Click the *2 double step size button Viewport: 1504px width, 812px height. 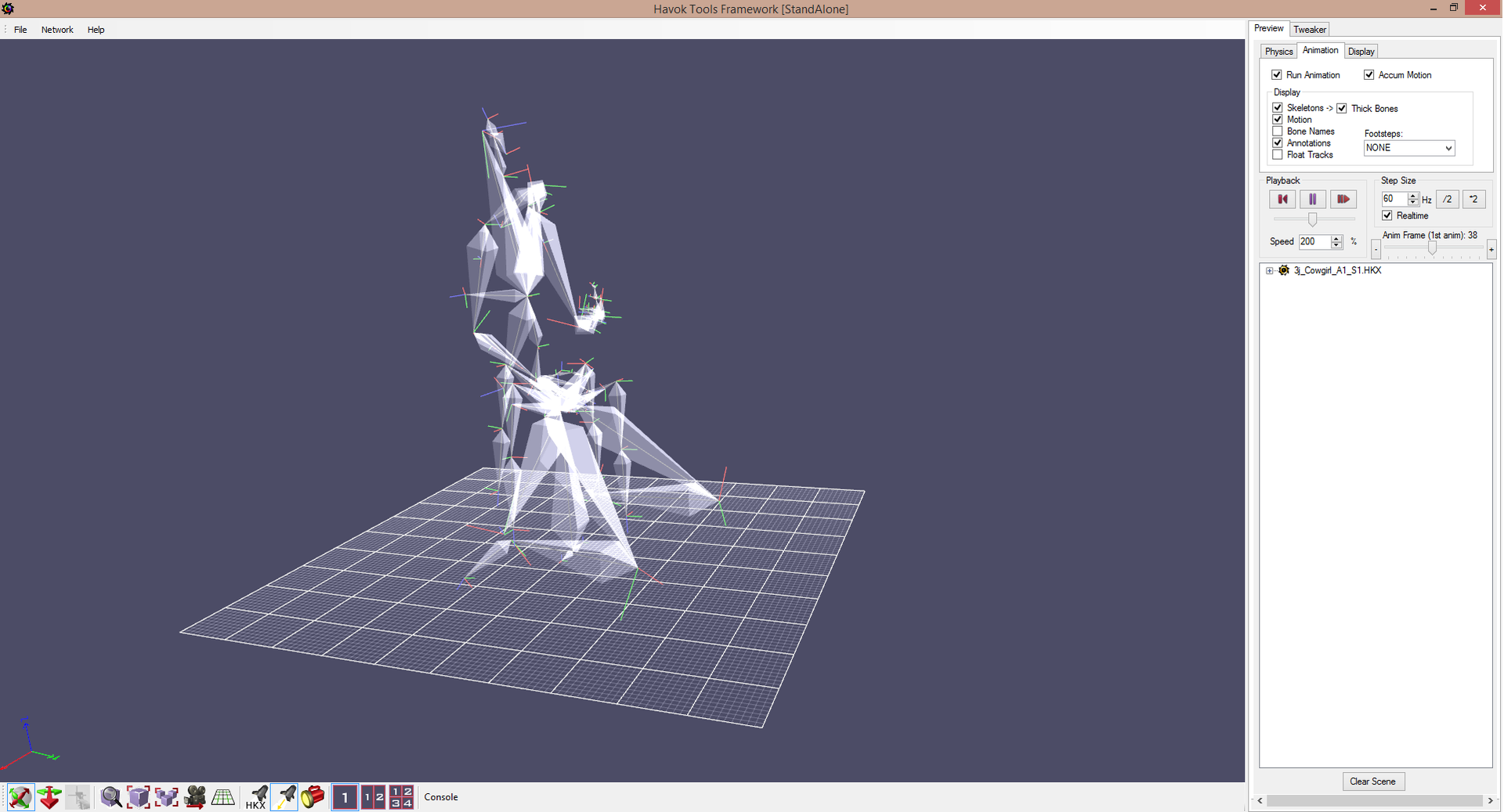pos(1473,199)
